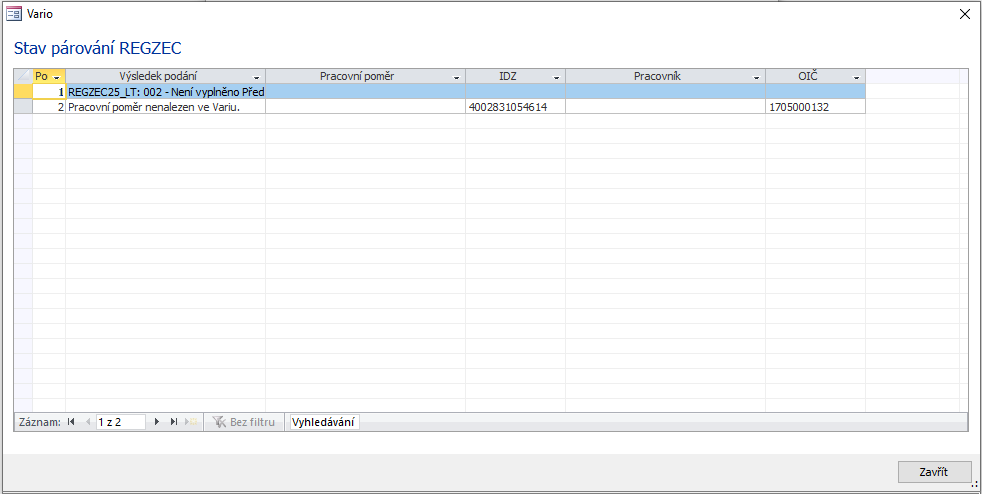Expand the Pracovní poměr column dropdown

[457, 77]
